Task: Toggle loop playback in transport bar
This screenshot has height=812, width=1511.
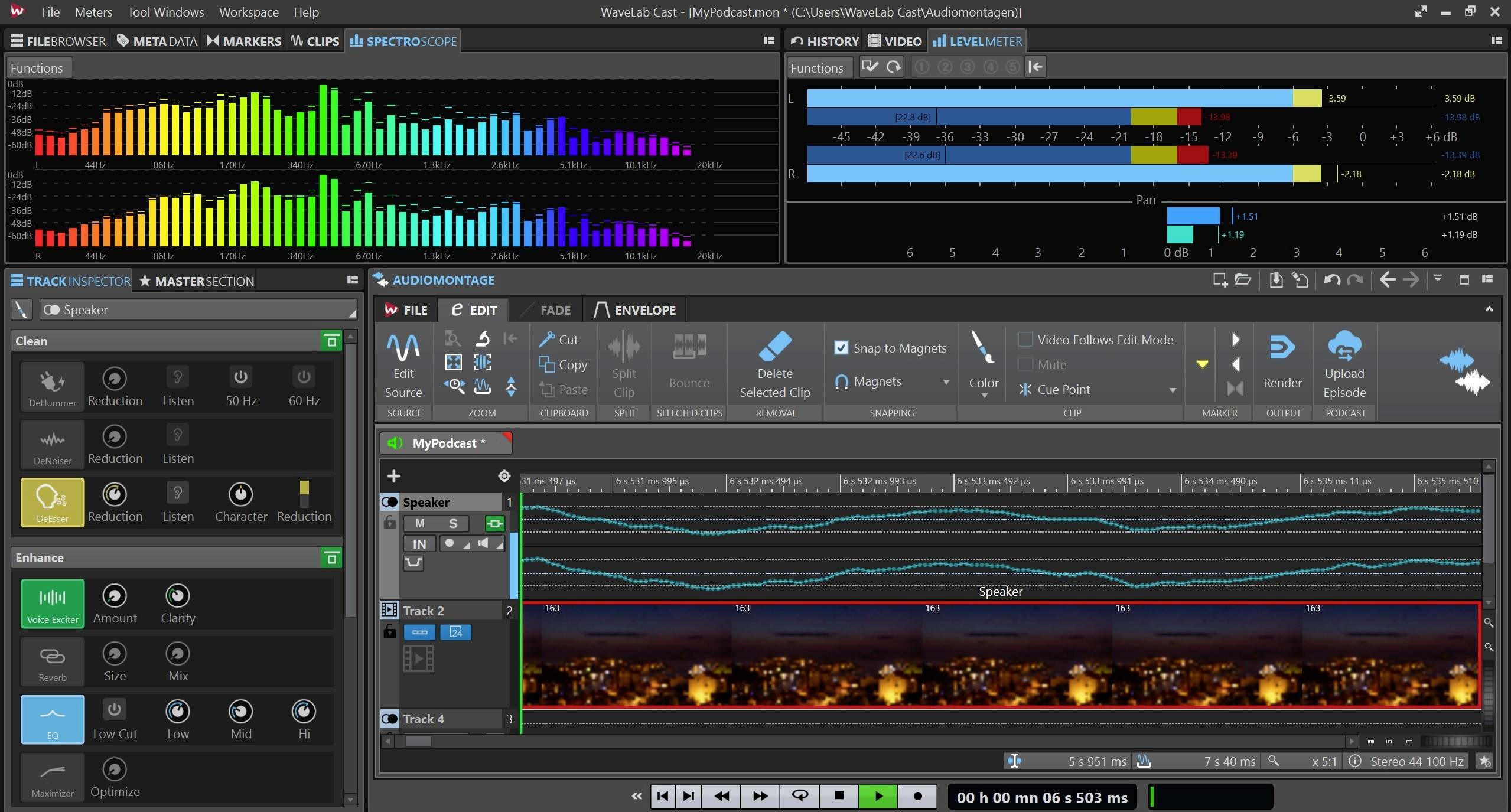Action: tap(800, 796)
